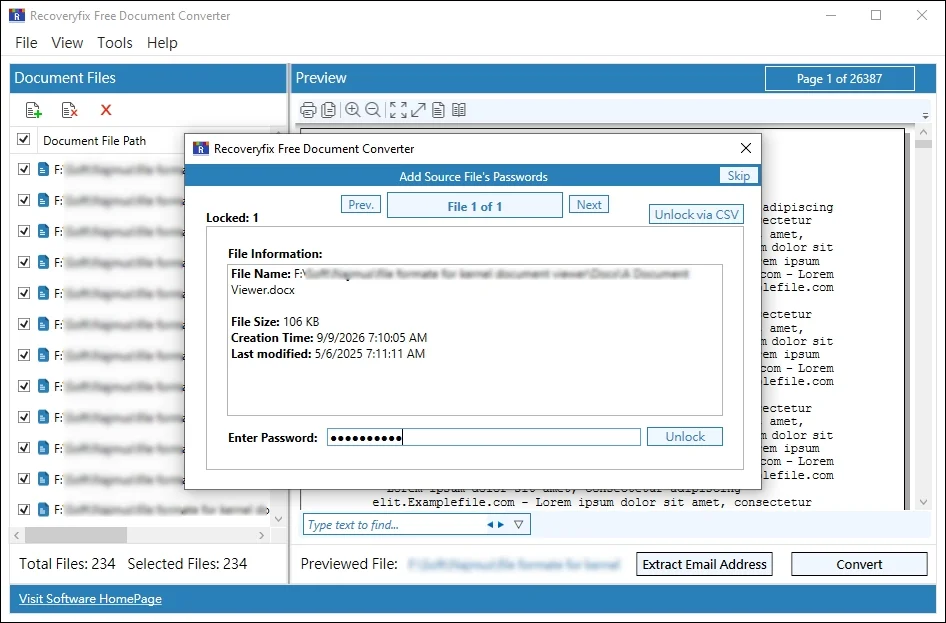946x623 pixels.
Task: Open the Tools menu
Action: [115, 43]
